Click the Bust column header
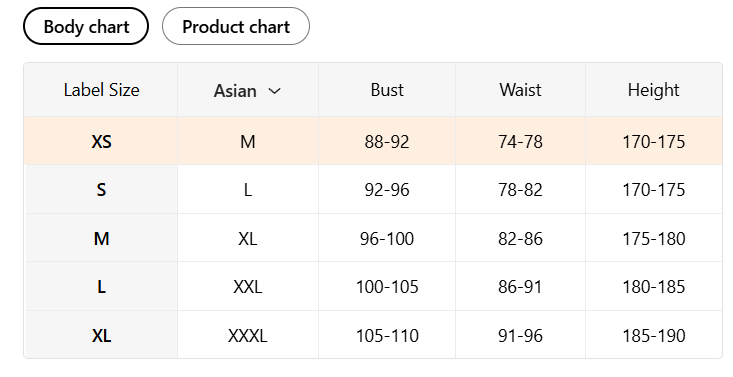 (387, 90)
